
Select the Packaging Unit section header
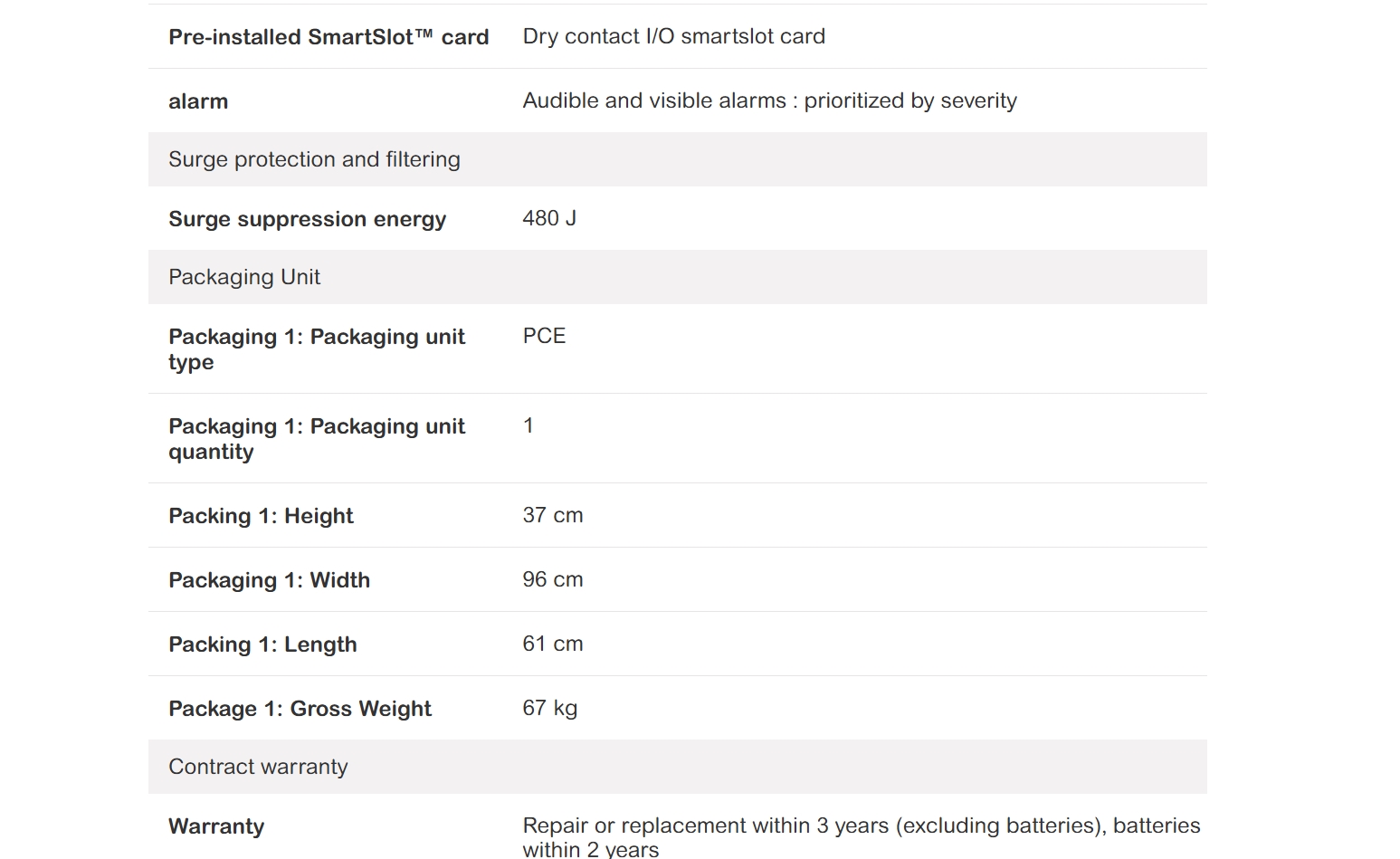click(244, 277)
